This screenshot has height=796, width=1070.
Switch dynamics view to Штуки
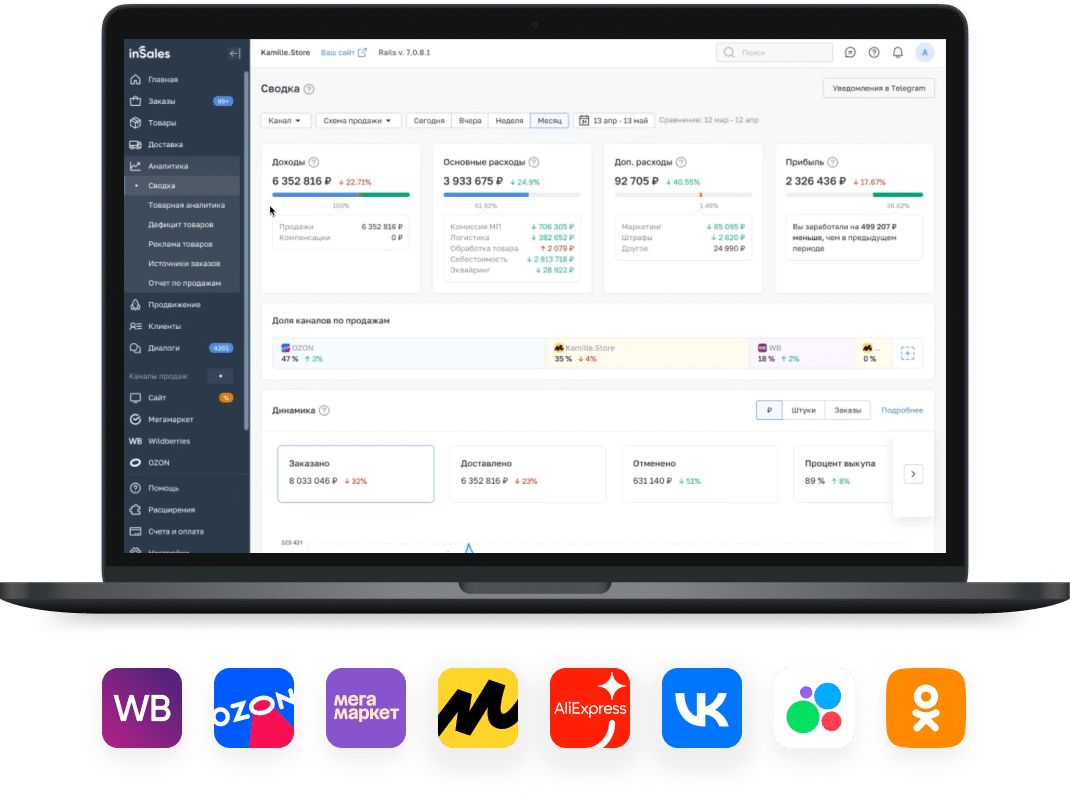(803, 410)
